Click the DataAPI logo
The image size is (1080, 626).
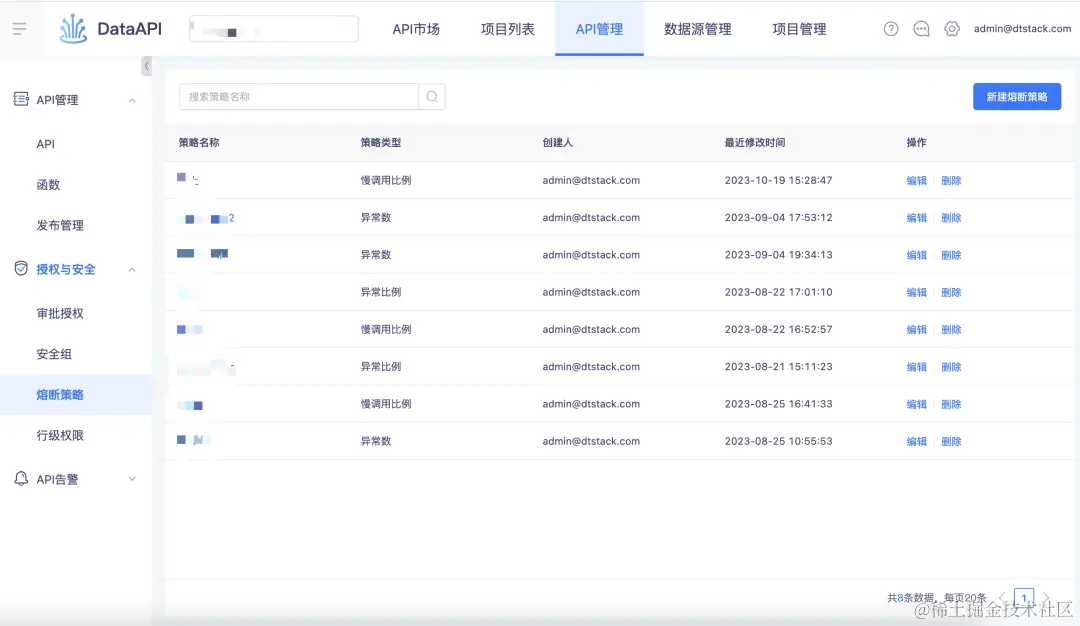pyautogui.click(x=110, y=28)
